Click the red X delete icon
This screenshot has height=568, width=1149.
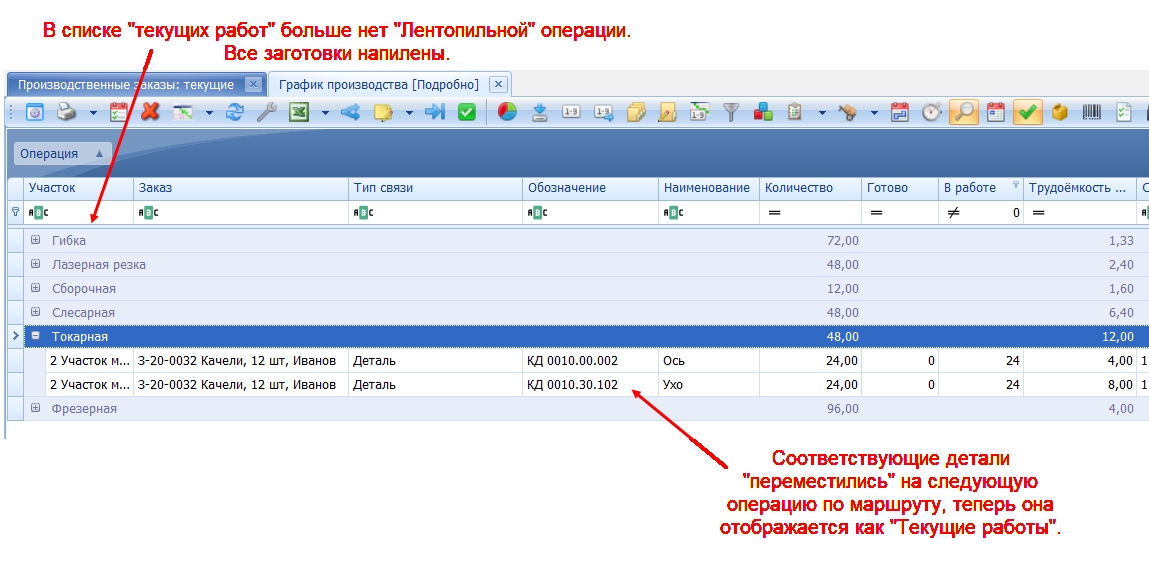pyautogui.click(x=150, y=112)
